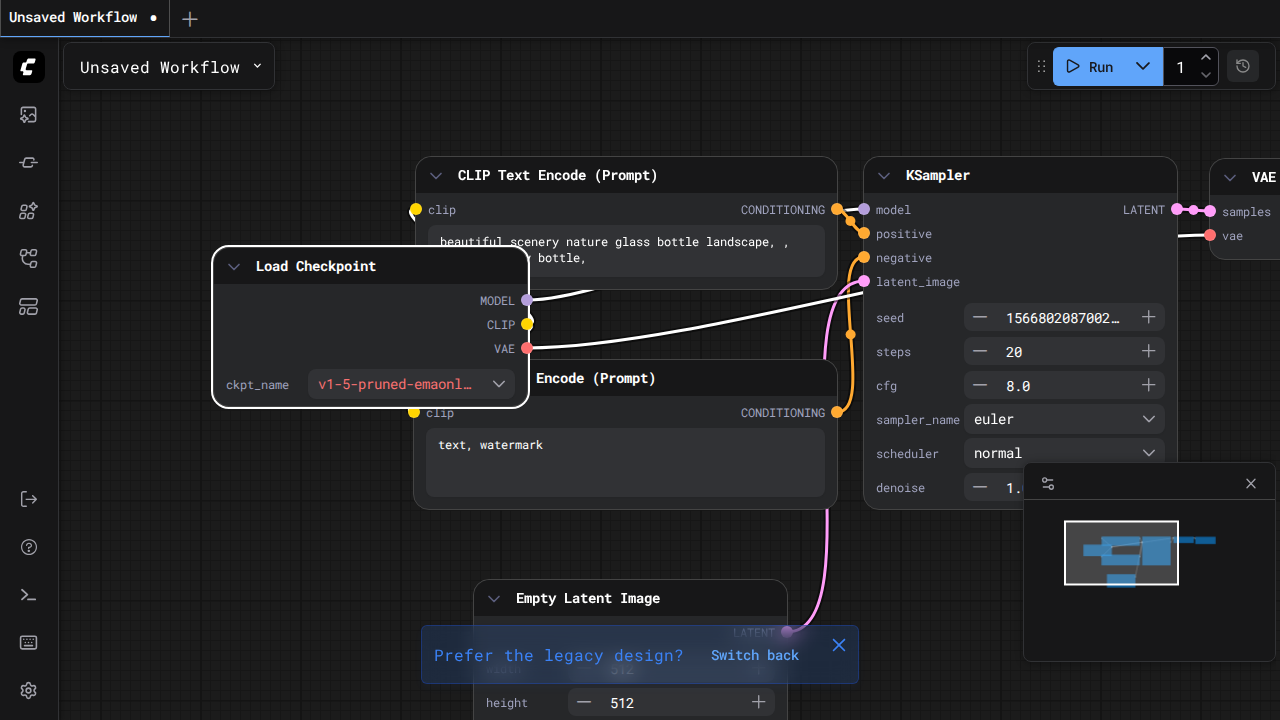Toggle the bottom console terminal icon
Viewport: 1280px width, 720px height.
(29, 595)
